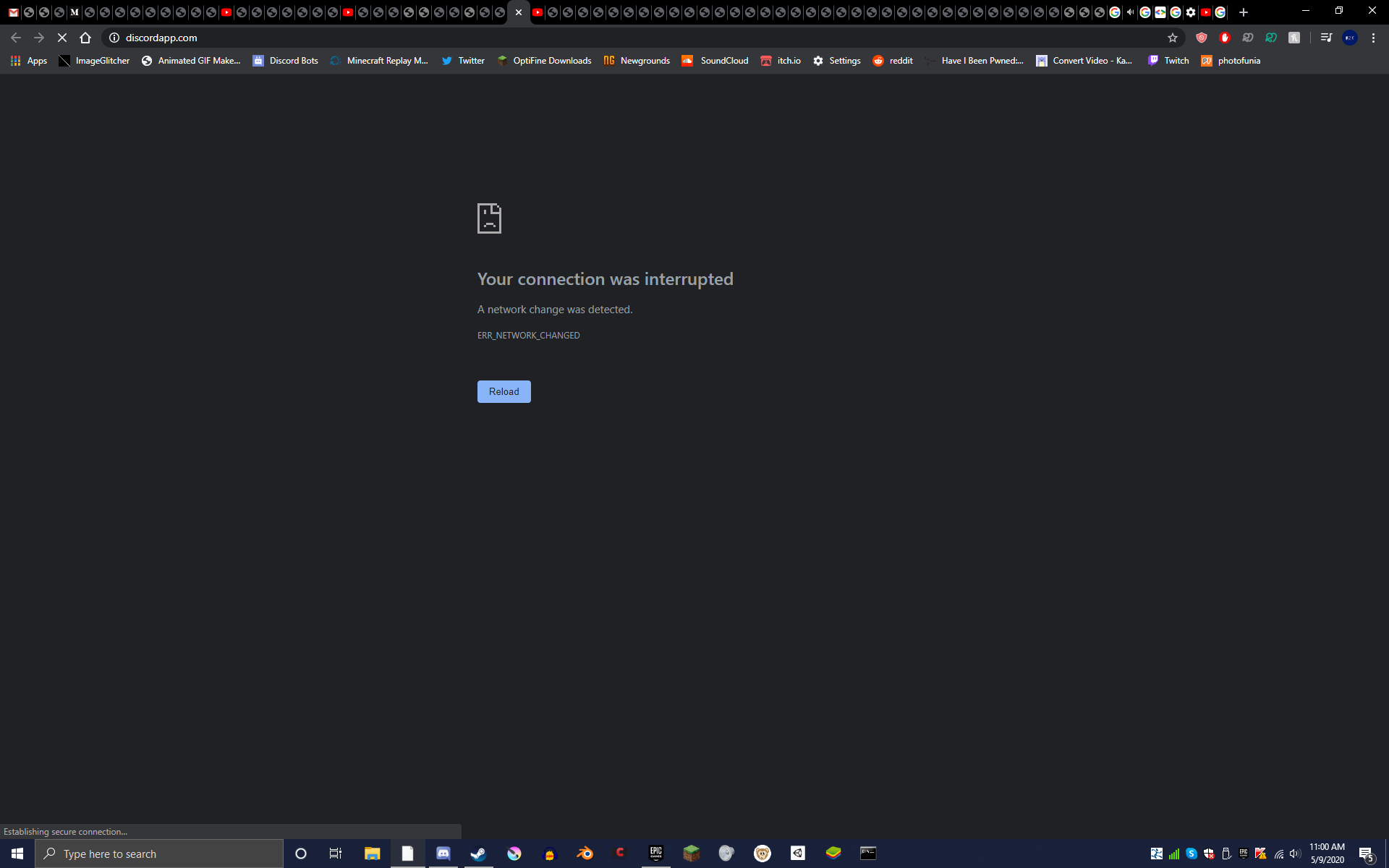
Task: Open Discord from the taskbar
Action: [443, 854]
